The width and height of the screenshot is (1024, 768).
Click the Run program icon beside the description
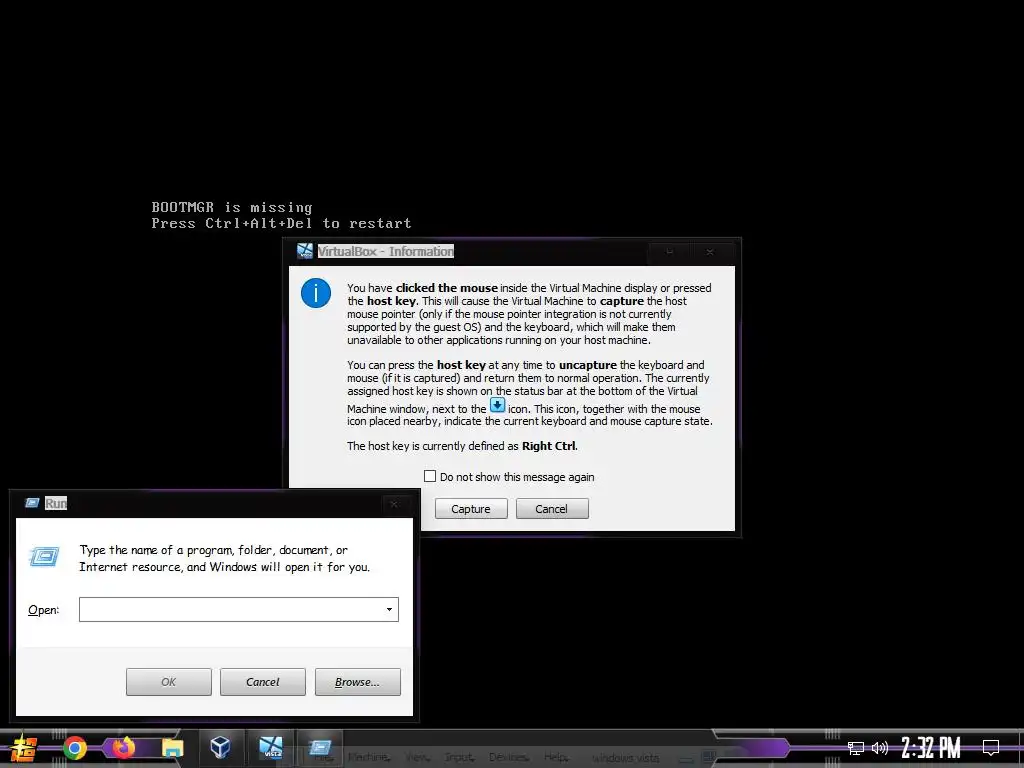pyautogui.click(x=44, y=556)
